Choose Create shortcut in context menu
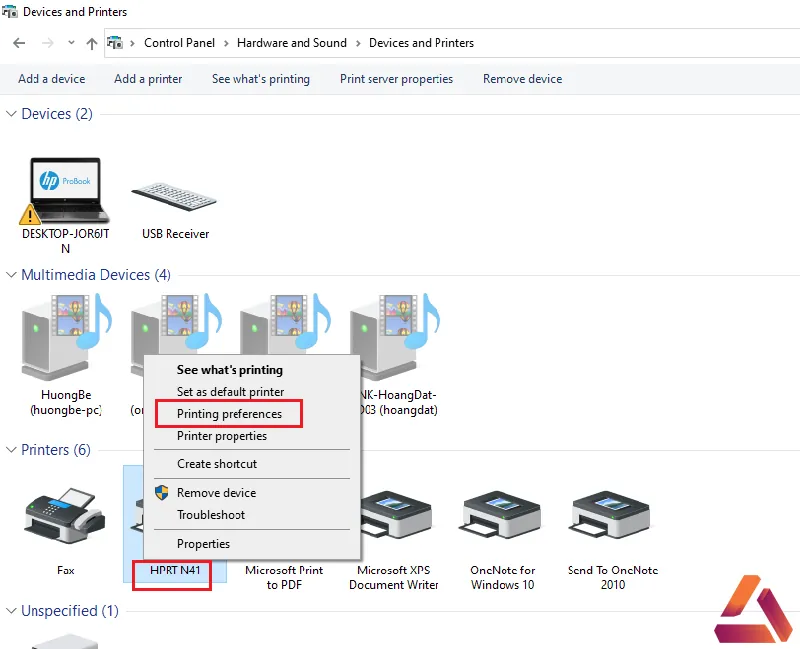The height and width of the screenshot is (649, 800). pyautogui.click(x=217, y=464)
